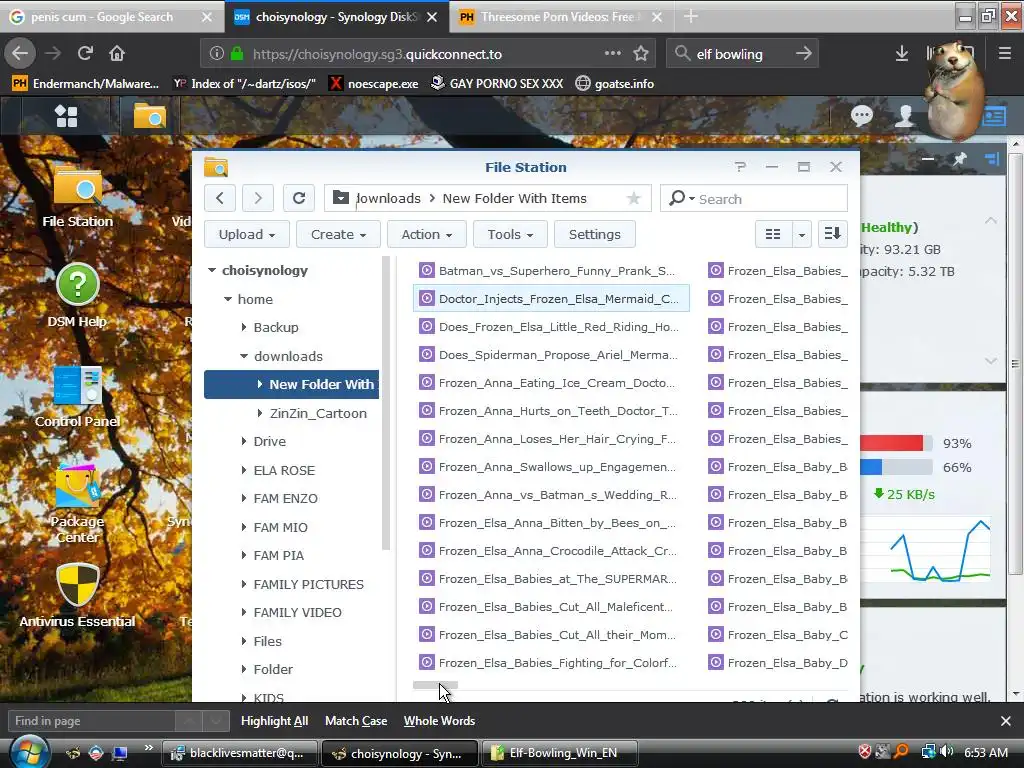Select Batman_vs_Superhero_Funny_Prank file
The width and height of the screenshot is (1024, 768).
point(551,270)
